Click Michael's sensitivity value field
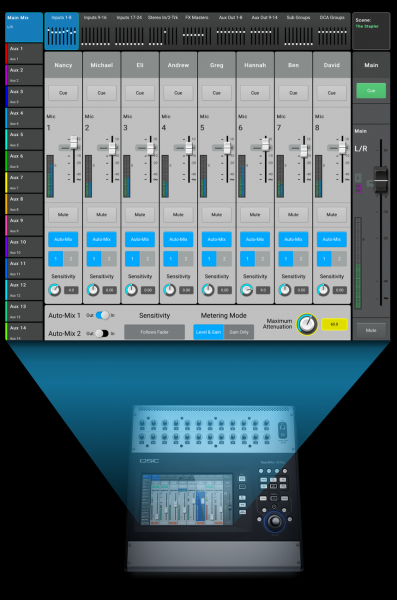Viewport: 397px width, 600px height. pos(109,290)
